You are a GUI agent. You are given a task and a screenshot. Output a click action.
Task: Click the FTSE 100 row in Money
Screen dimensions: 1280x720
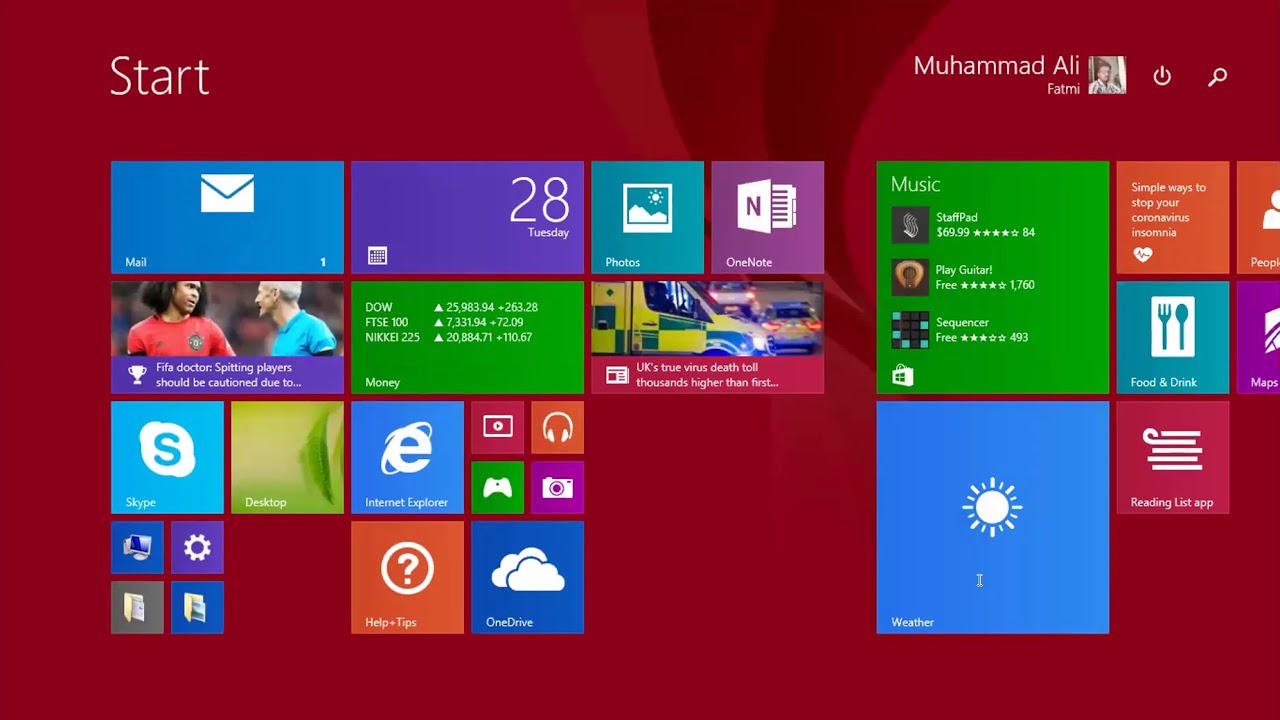click(x=444, y=322)
